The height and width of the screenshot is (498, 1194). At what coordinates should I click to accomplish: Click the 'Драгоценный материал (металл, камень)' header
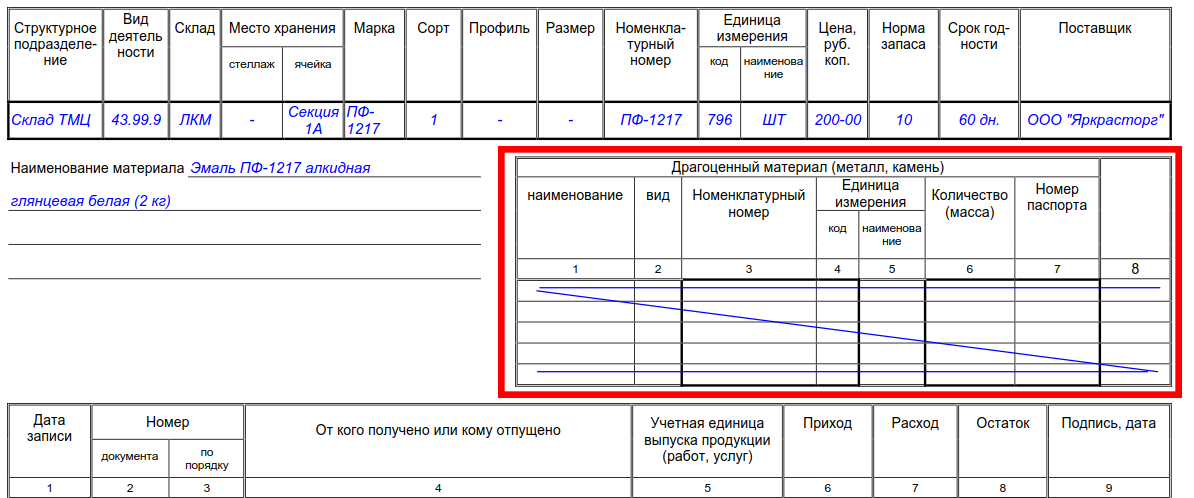coord(807,167)
